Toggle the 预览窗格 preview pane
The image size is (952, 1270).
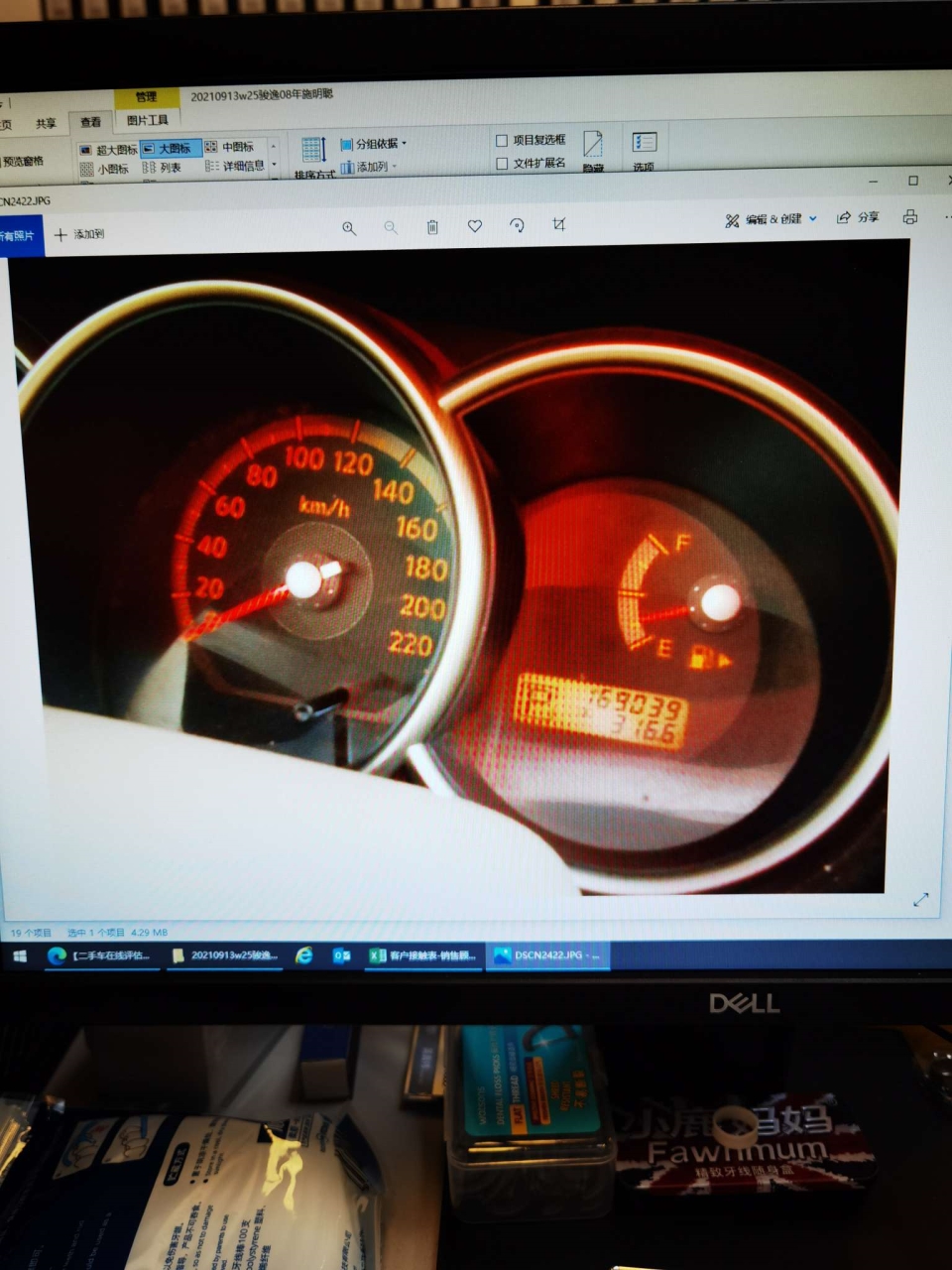coord(22,161)
